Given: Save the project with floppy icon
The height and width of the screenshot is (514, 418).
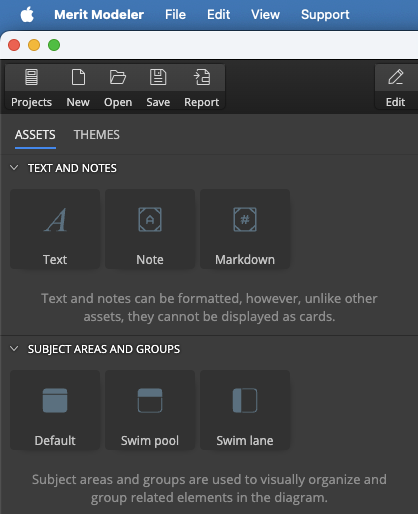Looking at the screenshot, I should pyautogui.click(x=158, y=77).
